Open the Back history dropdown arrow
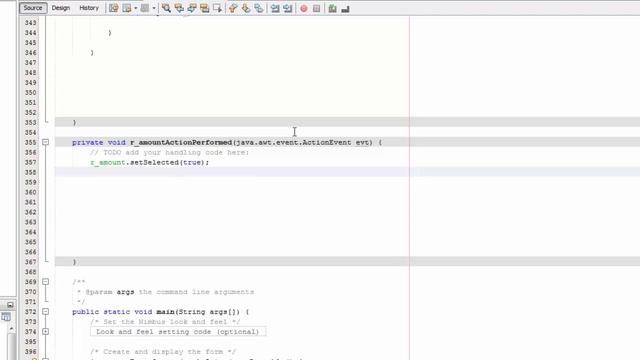The width and height of the screenshot is (640, 360). pyautogui.click(x=135, y=8)
